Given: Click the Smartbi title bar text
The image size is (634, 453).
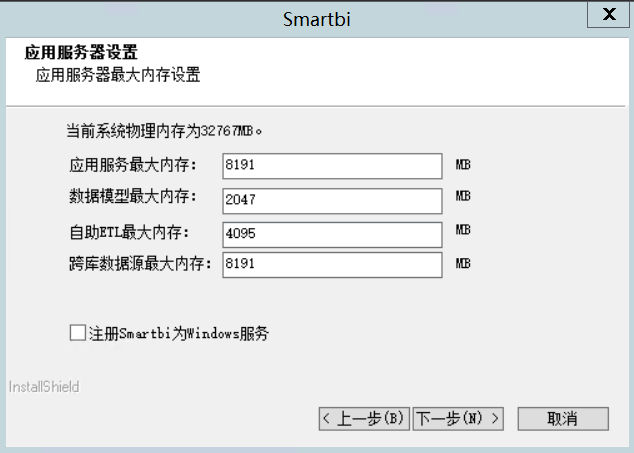Looking at the screenshot, I should pyautogui.click(x=317, y=19).
